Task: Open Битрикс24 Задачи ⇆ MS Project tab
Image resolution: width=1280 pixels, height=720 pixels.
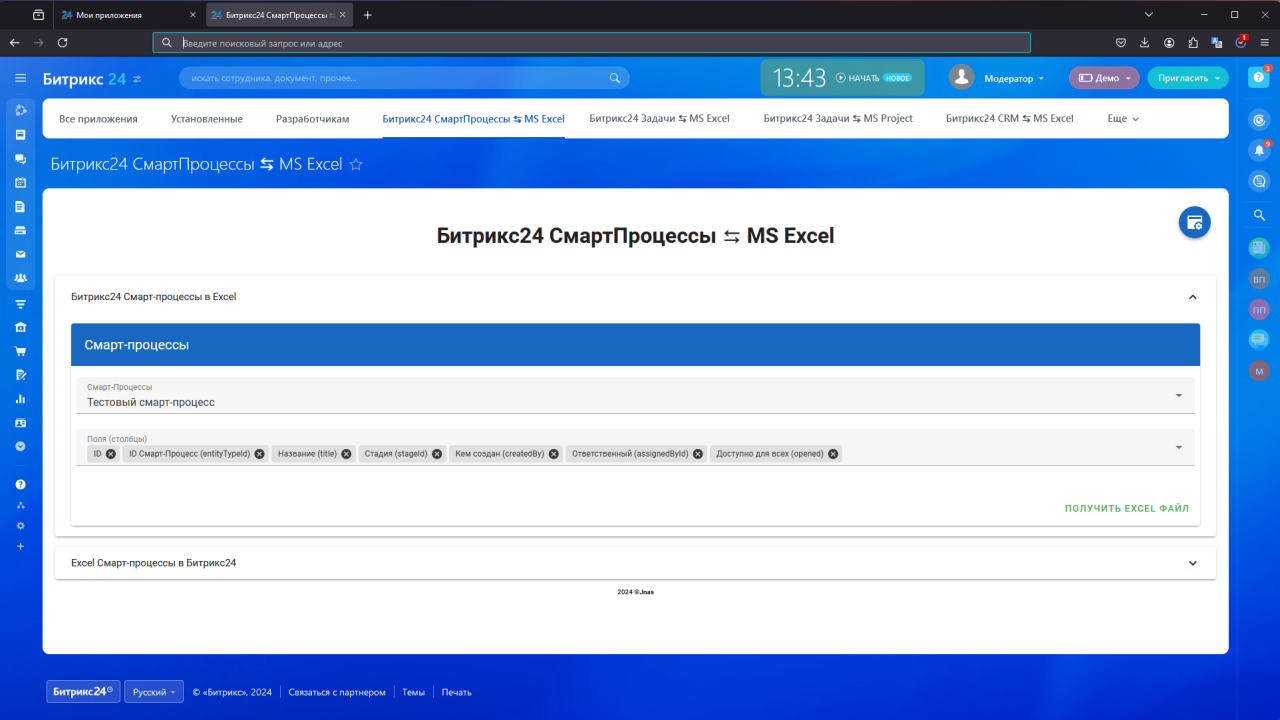Action: pos(838,119)
